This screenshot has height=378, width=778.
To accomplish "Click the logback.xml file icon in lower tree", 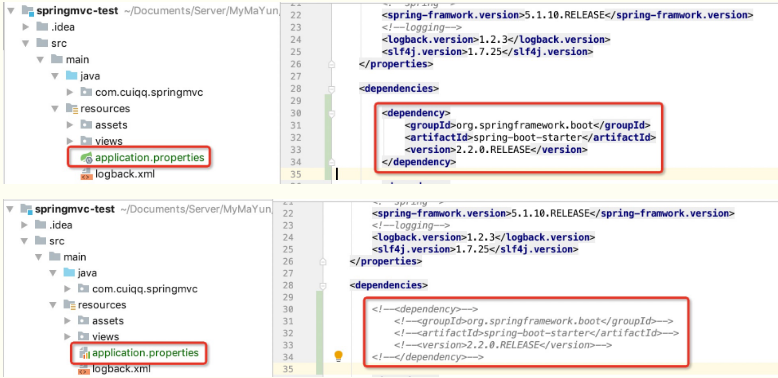I will tap(84, 369).
